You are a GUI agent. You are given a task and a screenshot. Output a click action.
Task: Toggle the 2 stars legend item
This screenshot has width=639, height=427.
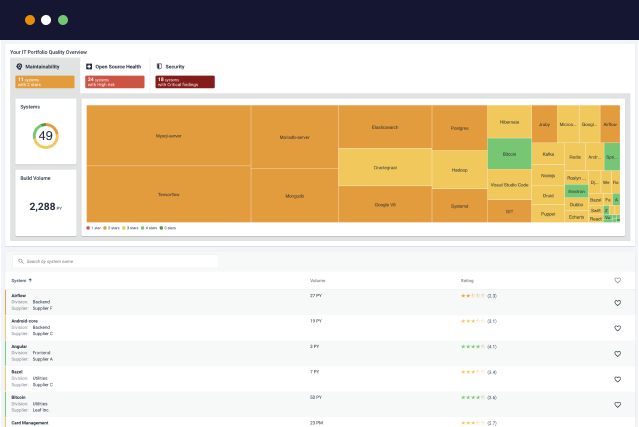[x=111, y=228]
